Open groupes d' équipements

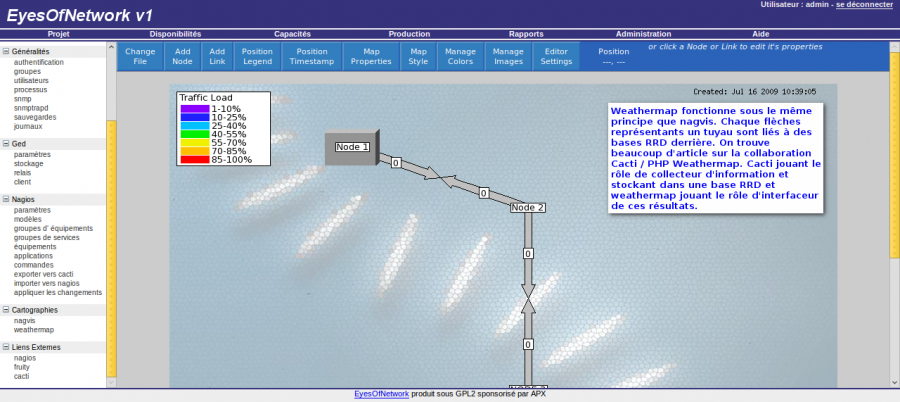[x=53, y=229]
